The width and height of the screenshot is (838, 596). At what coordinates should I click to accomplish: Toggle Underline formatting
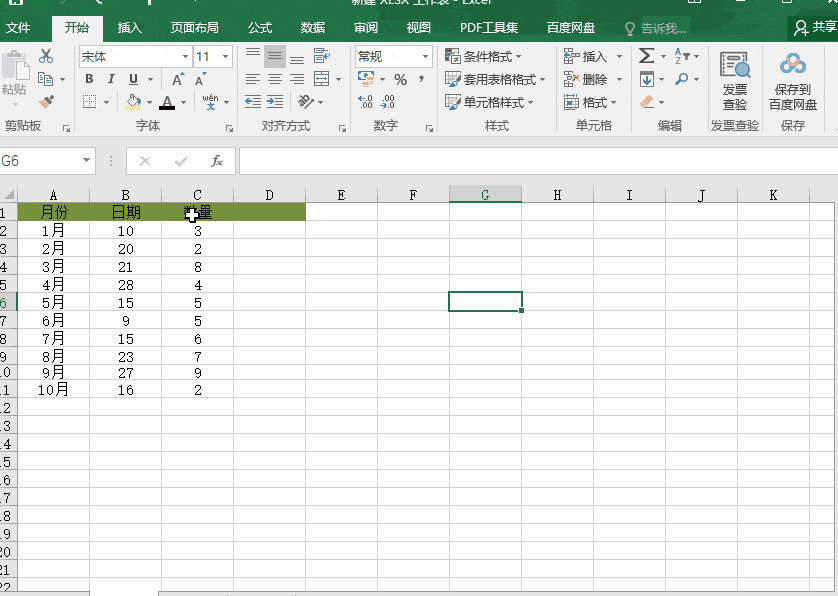[133, 79]
